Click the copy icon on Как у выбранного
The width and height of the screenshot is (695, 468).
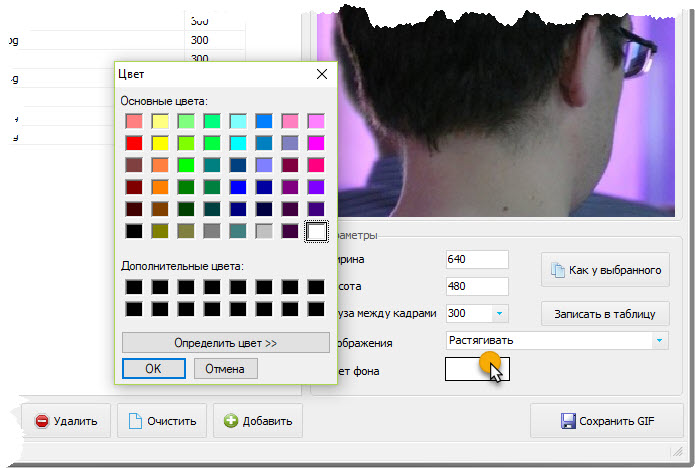[x=558, y=269]
